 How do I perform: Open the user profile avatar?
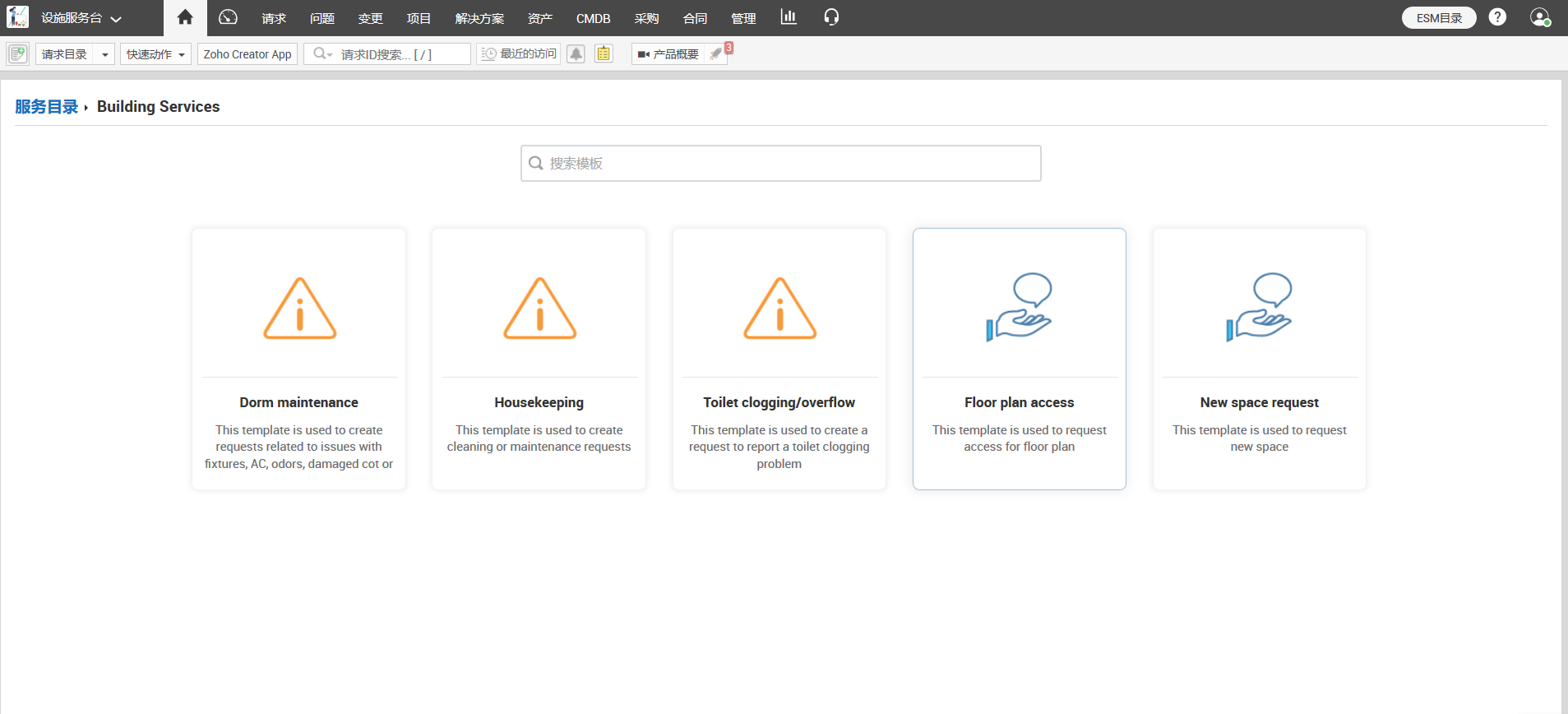pos(1539,17)
